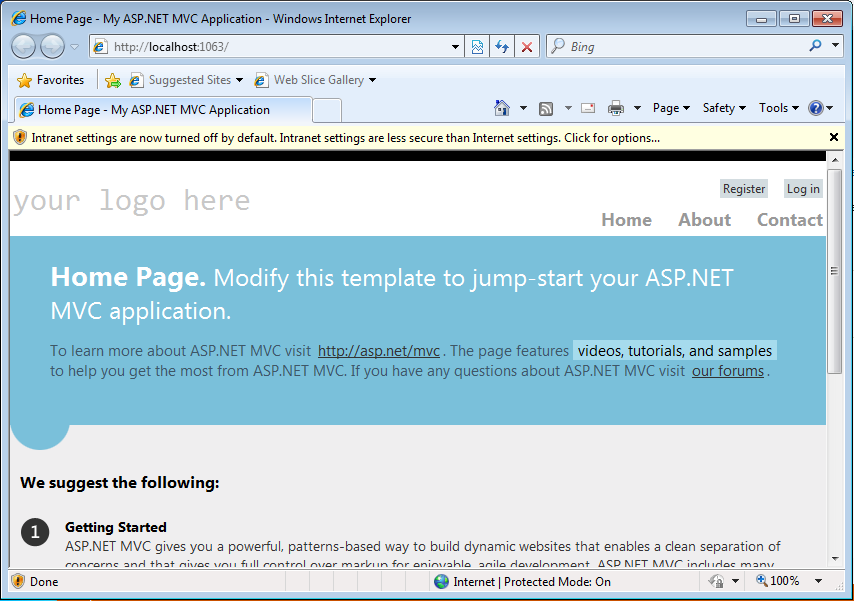Click the 'Home Page.' banner heading
The image size is (854, 601).
[x=128, y=277]
